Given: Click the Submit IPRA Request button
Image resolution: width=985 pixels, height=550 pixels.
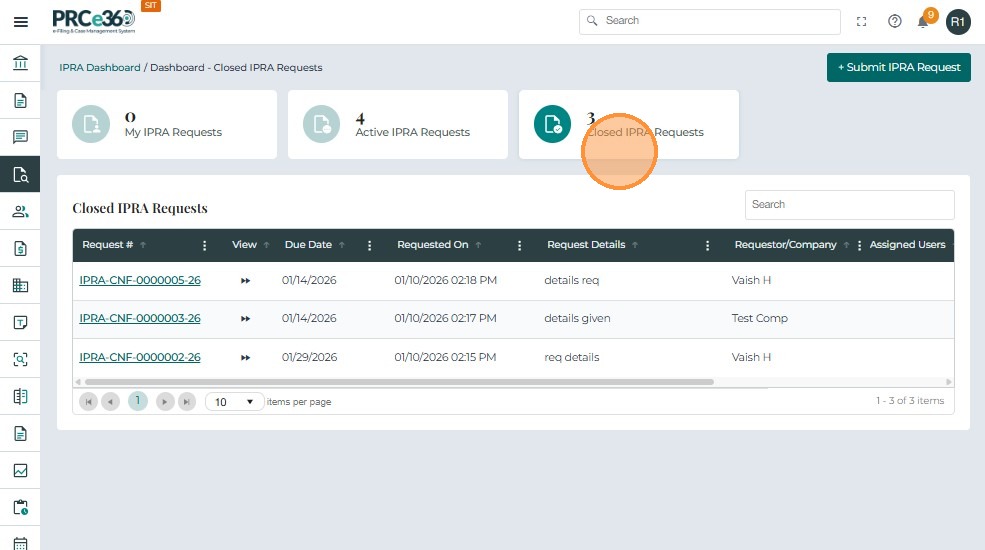Looking at the screenshot, I should pos(898,67).
